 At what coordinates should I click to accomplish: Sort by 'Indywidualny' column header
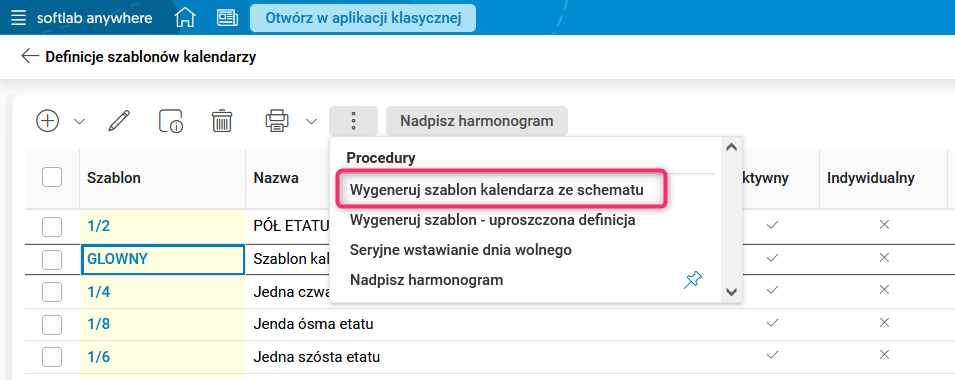click(x=871, y=178)
